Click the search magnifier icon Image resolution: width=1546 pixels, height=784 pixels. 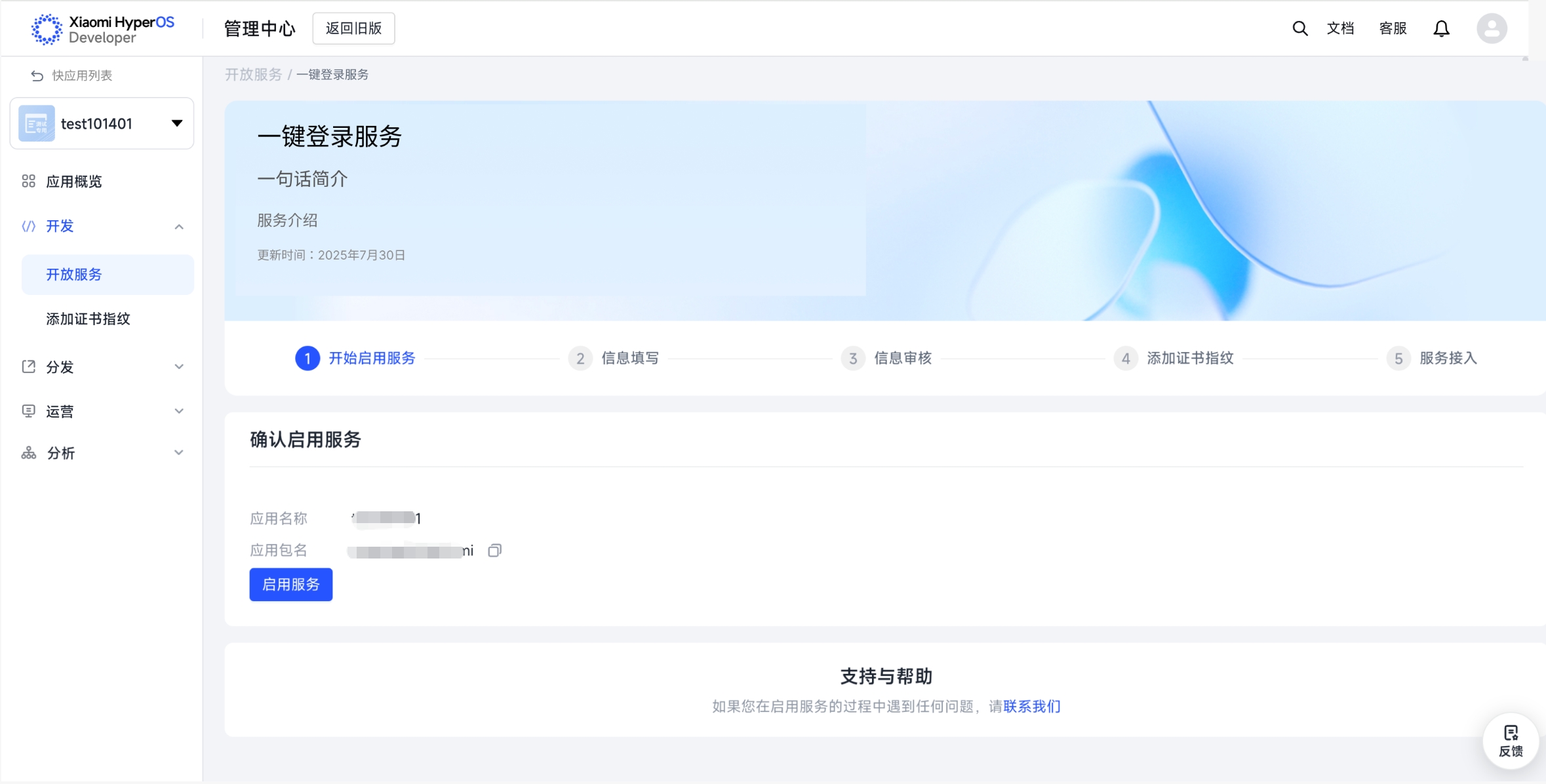[x=1299, y=28]
